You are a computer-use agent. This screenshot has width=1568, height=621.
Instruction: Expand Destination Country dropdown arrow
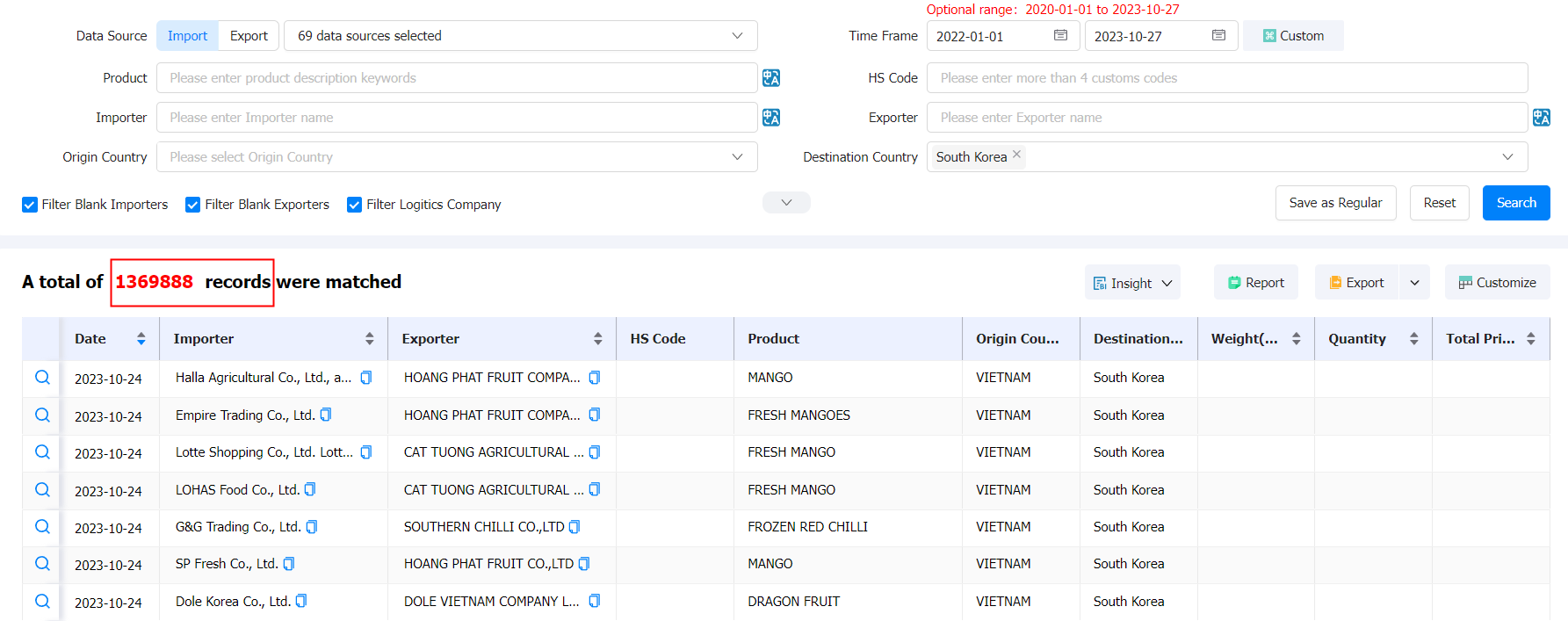pyautogui.click(x=1507, y=157)
